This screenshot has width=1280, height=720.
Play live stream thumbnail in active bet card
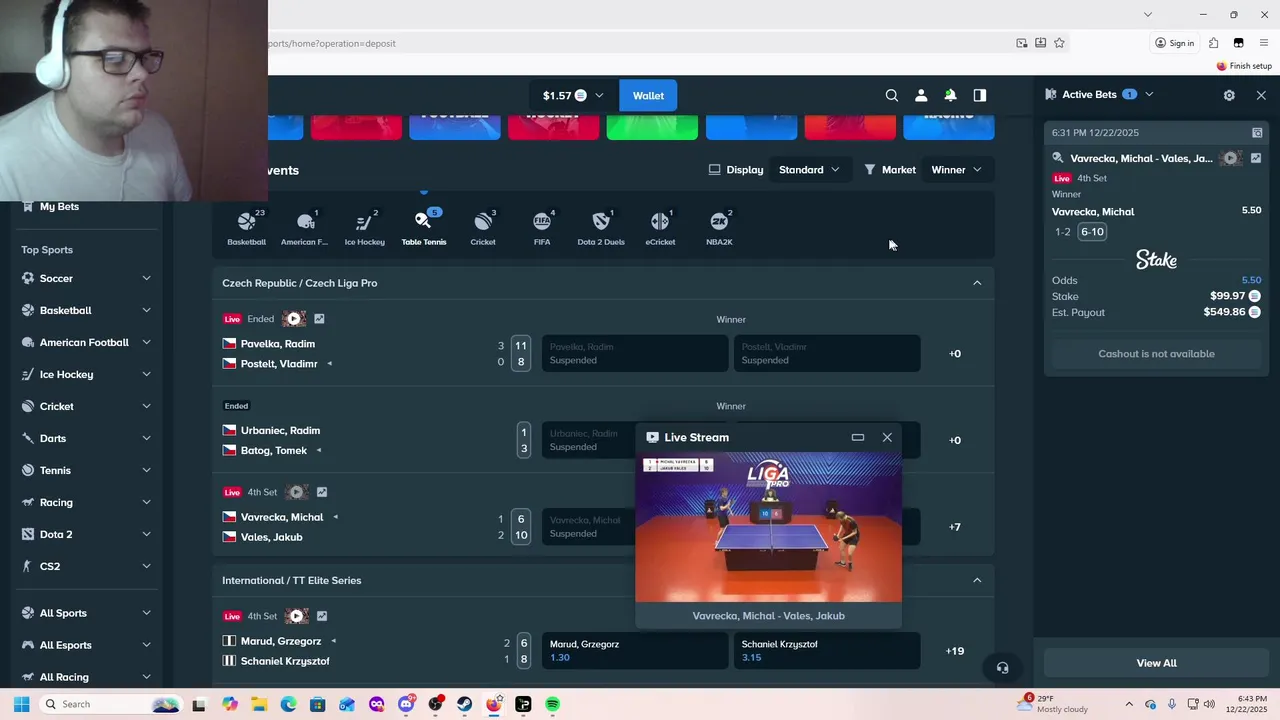coord(1231,158)
